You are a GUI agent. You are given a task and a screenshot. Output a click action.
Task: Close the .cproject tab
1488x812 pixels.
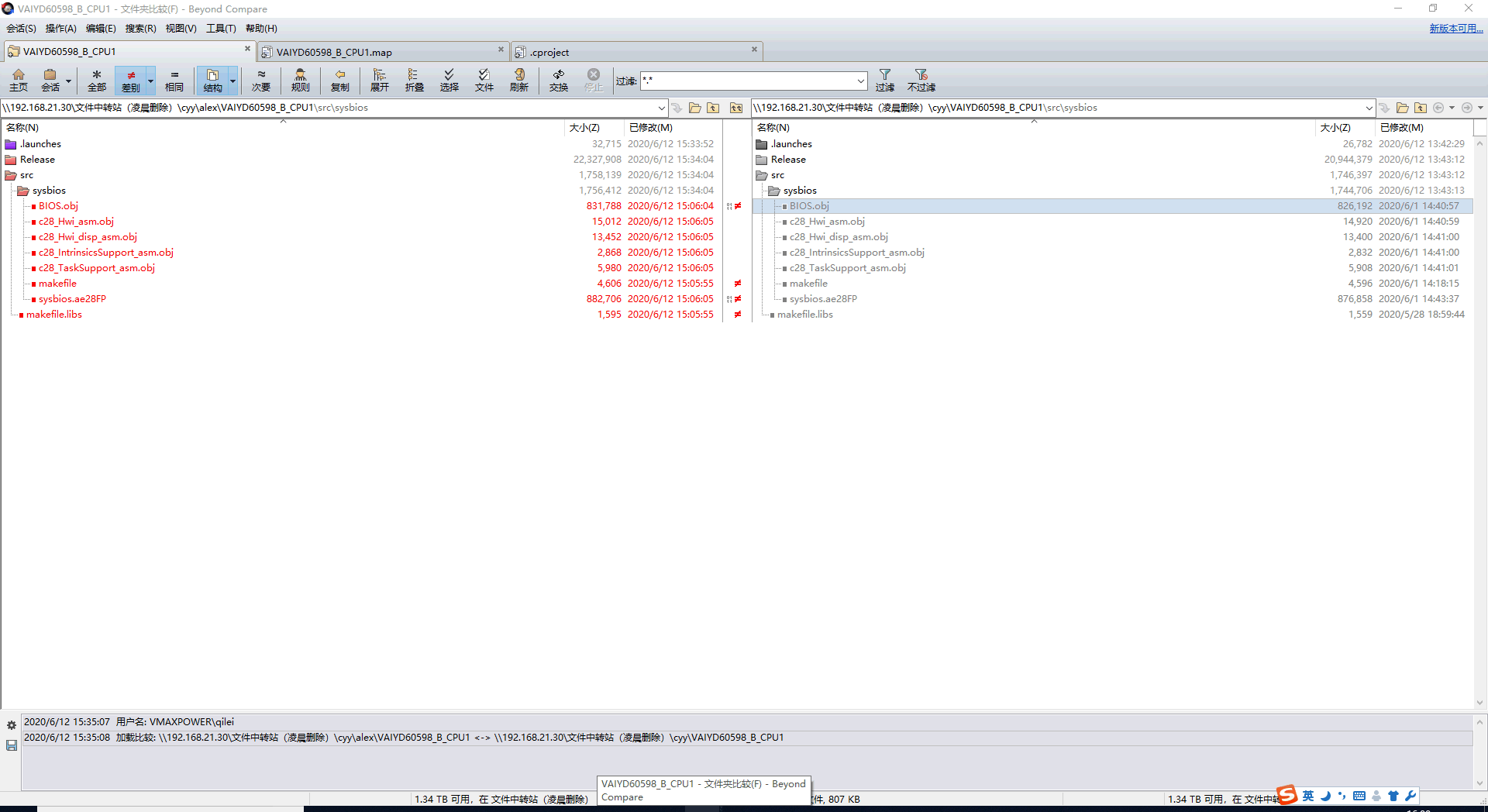pos(754,50)
